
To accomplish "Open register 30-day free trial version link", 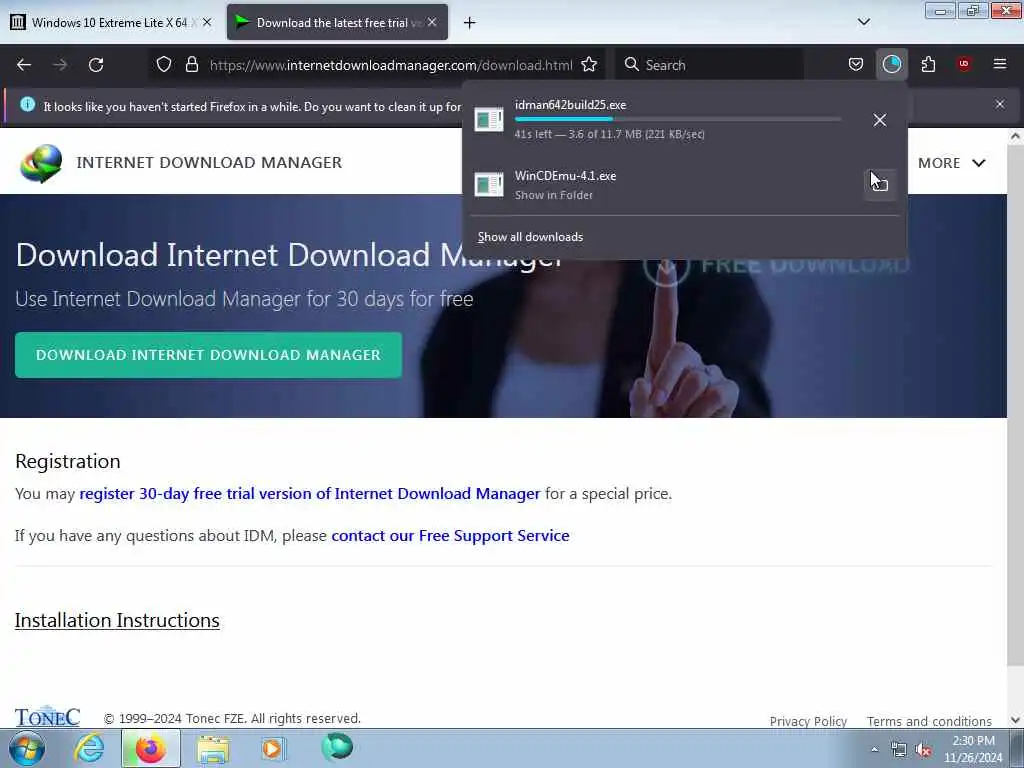I will click(310, 494).
